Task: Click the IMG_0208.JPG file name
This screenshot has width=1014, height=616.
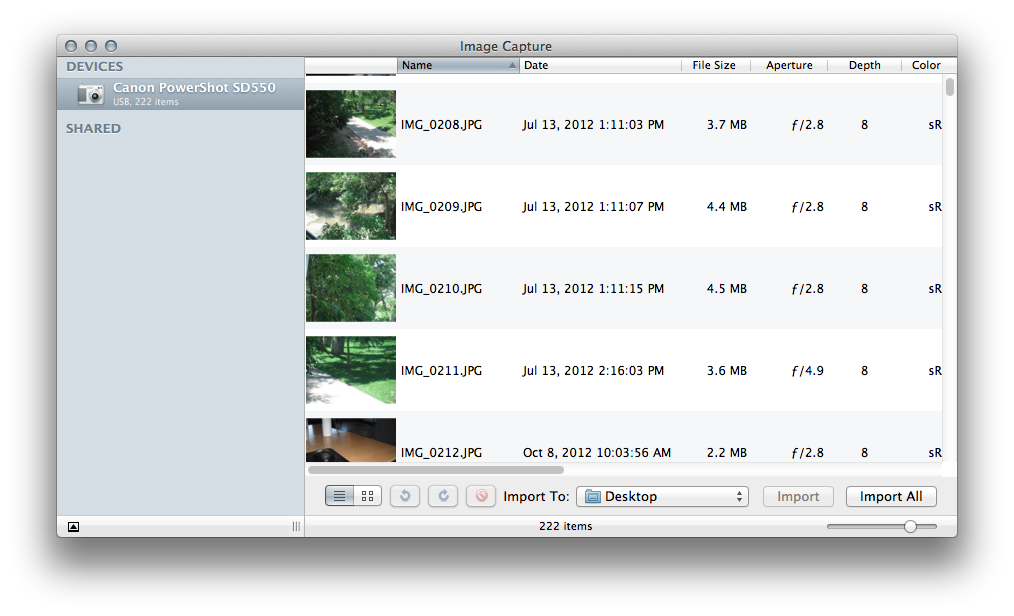Action: (x=441, y=125)
